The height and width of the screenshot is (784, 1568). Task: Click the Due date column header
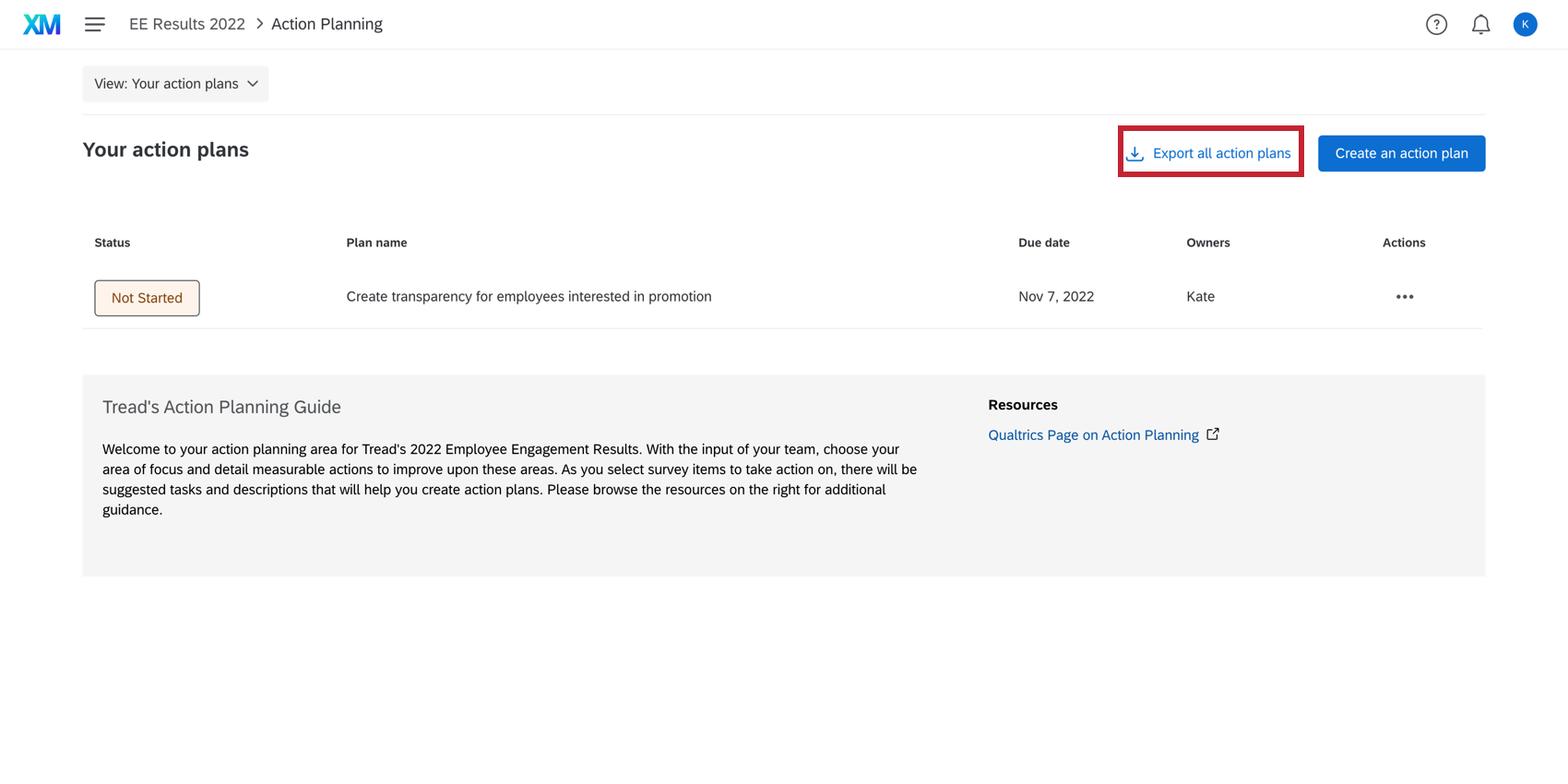[1043, 243]
